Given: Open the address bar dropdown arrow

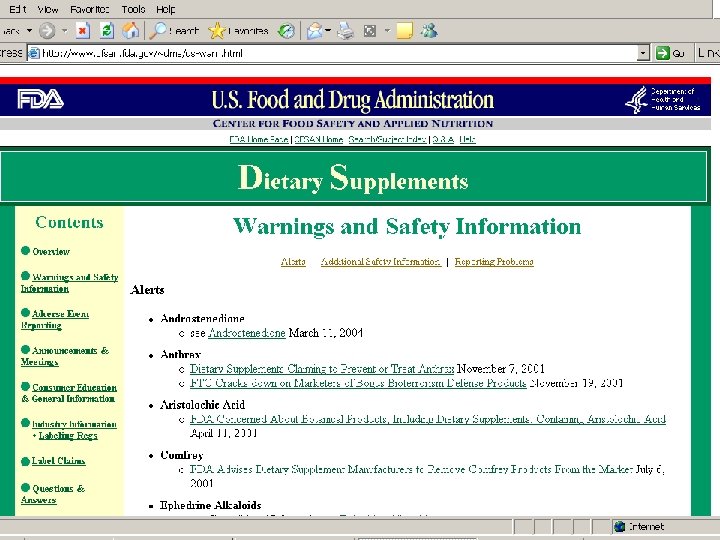Looking at the screenshot, I should pyautogui.click(x=643, y=53).
